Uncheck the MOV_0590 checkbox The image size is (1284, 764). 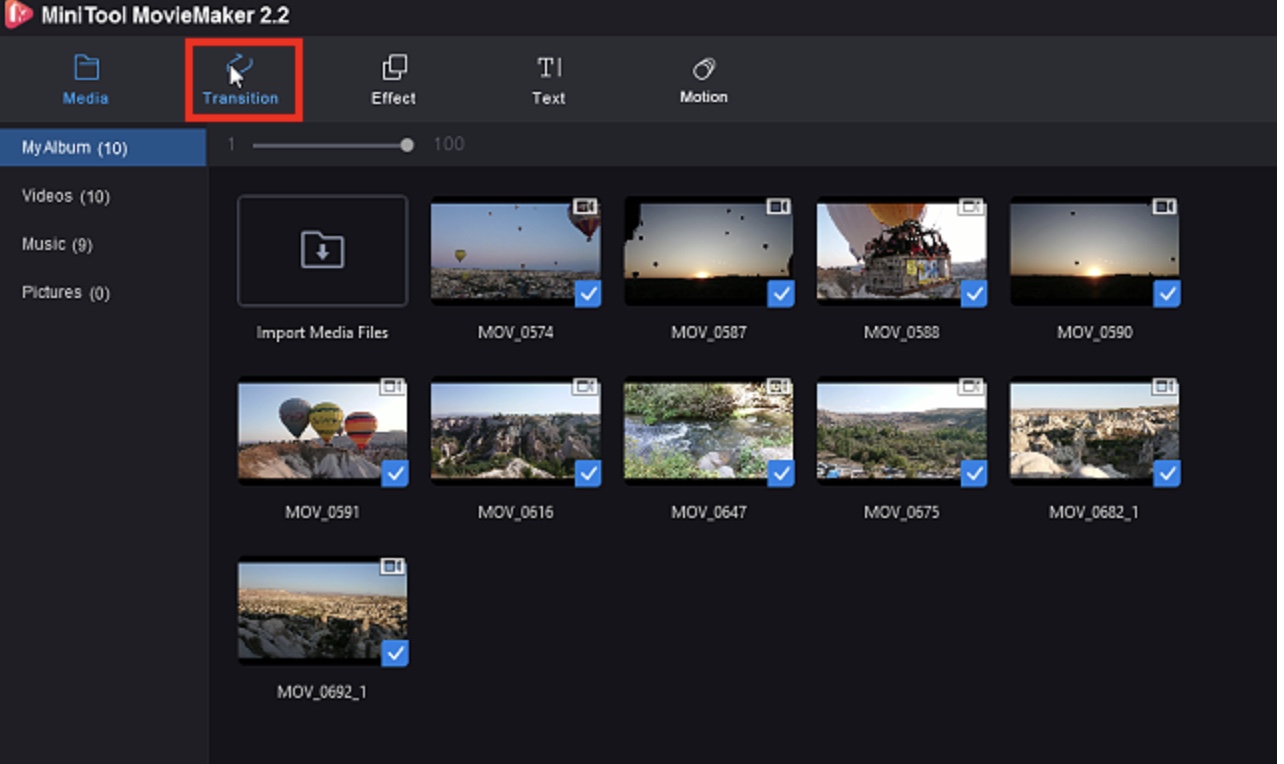pyautogui.click(x=1167, y=293)
